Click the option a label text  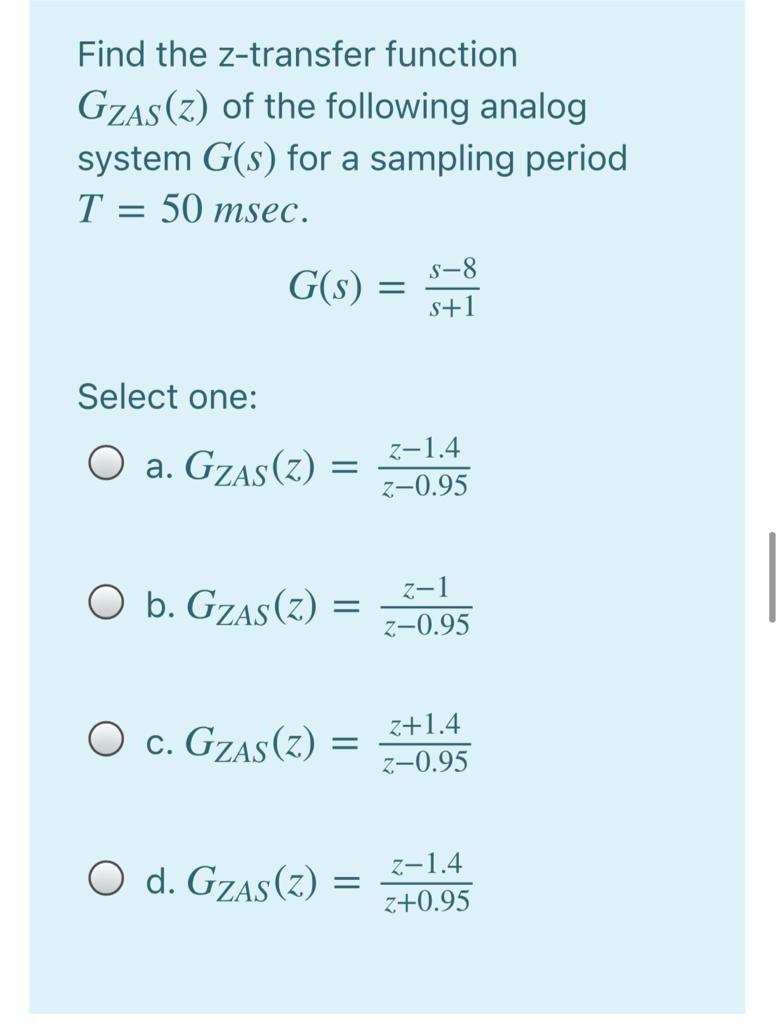(x=157, y=463)
